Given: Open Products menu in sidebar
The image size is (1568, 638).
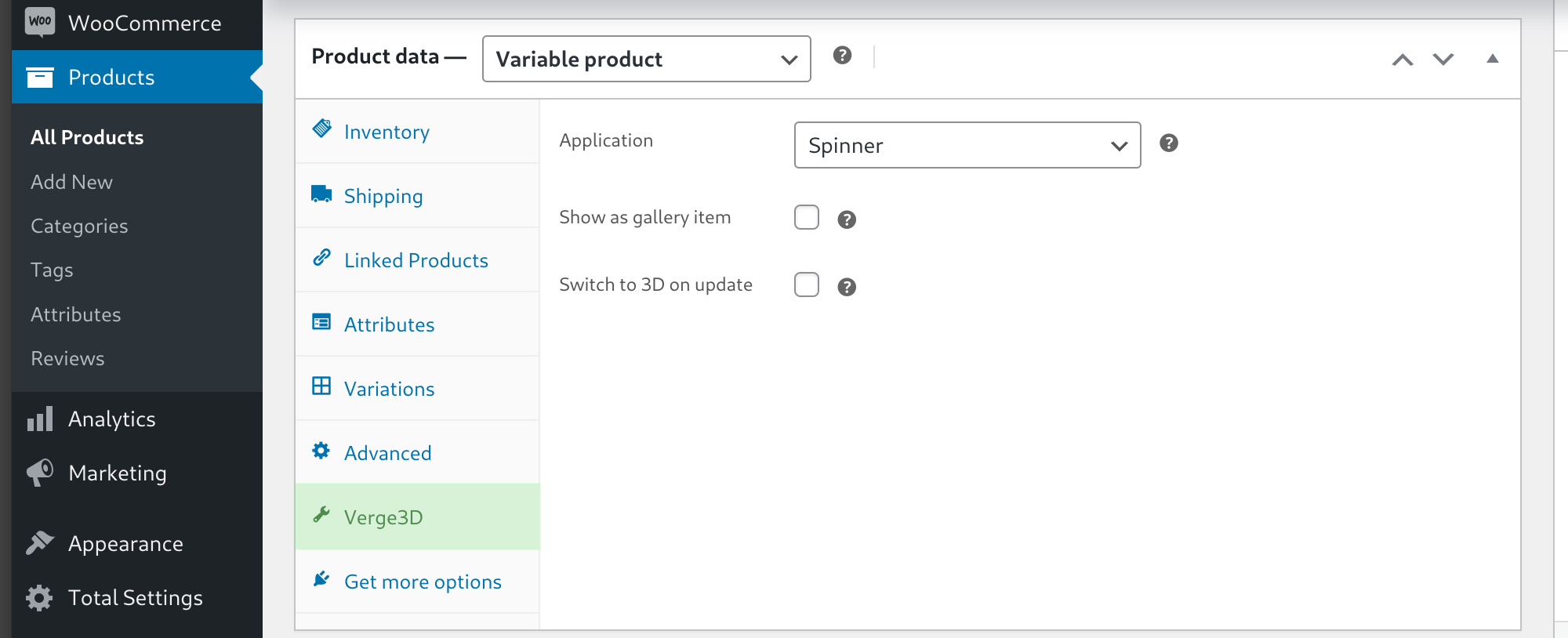Looking at the screenshot, I should (x=137, y=77).
